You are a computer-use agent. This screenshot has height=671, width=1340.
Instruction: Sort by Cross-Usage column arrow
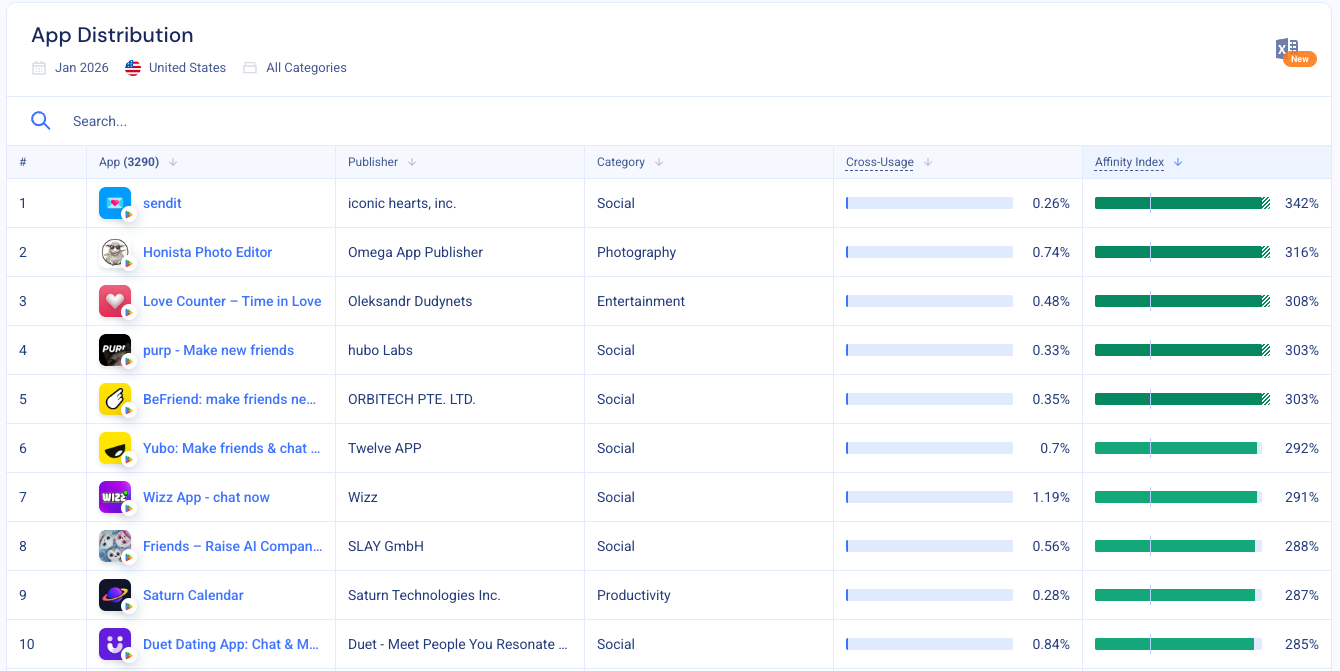928,162
